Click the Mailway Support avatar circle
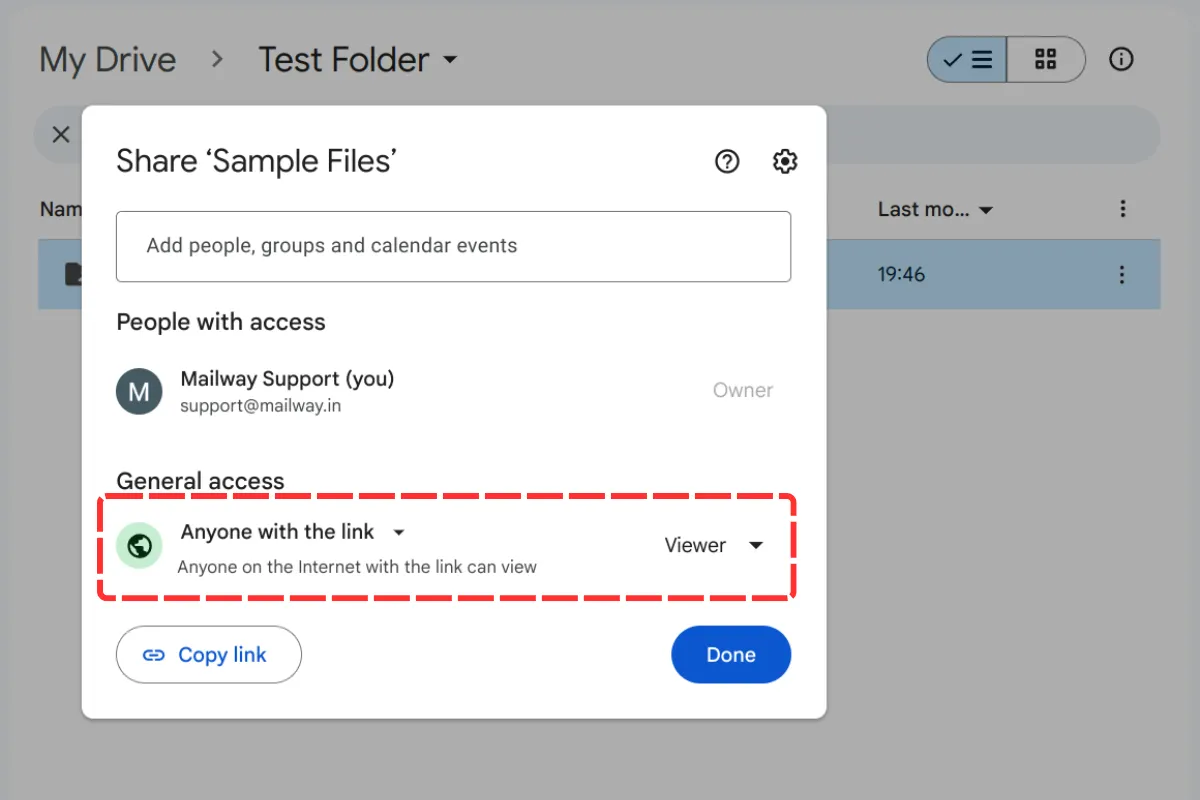Screen dimensions: 1200x800 point(139,391)
